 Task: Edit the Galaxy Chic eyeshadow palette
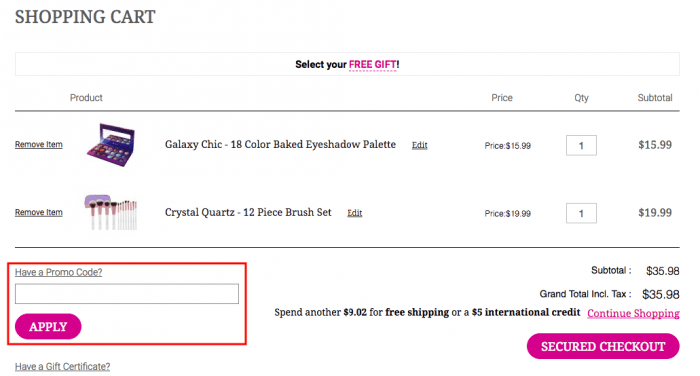(x=420, y=145)
